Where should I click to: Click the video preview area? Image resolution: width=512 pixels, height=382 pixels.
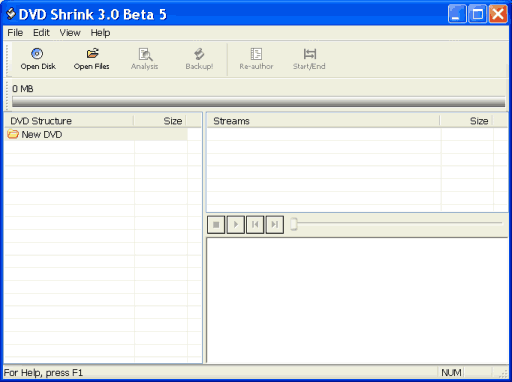click(357, 300)
